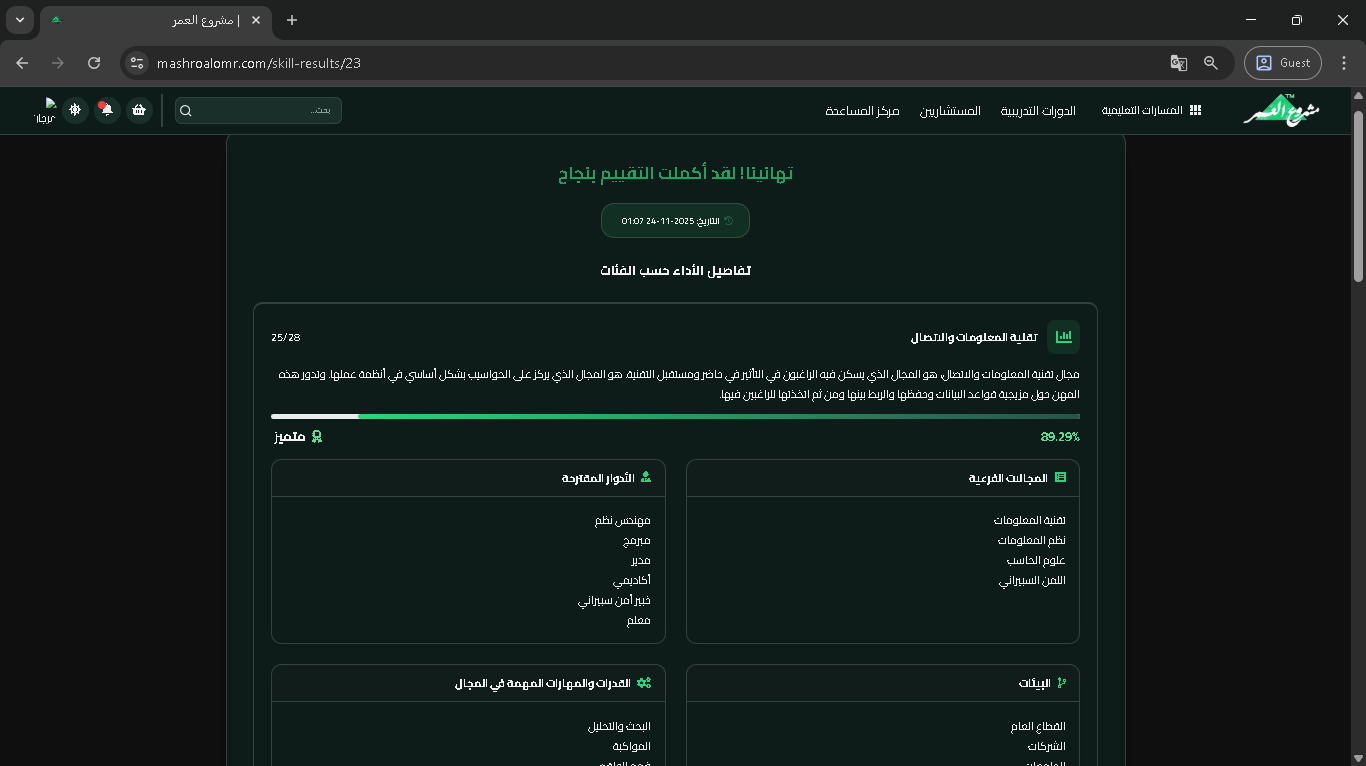Open Chrome zoom magnifier icon in address bar

point(1211,63)
